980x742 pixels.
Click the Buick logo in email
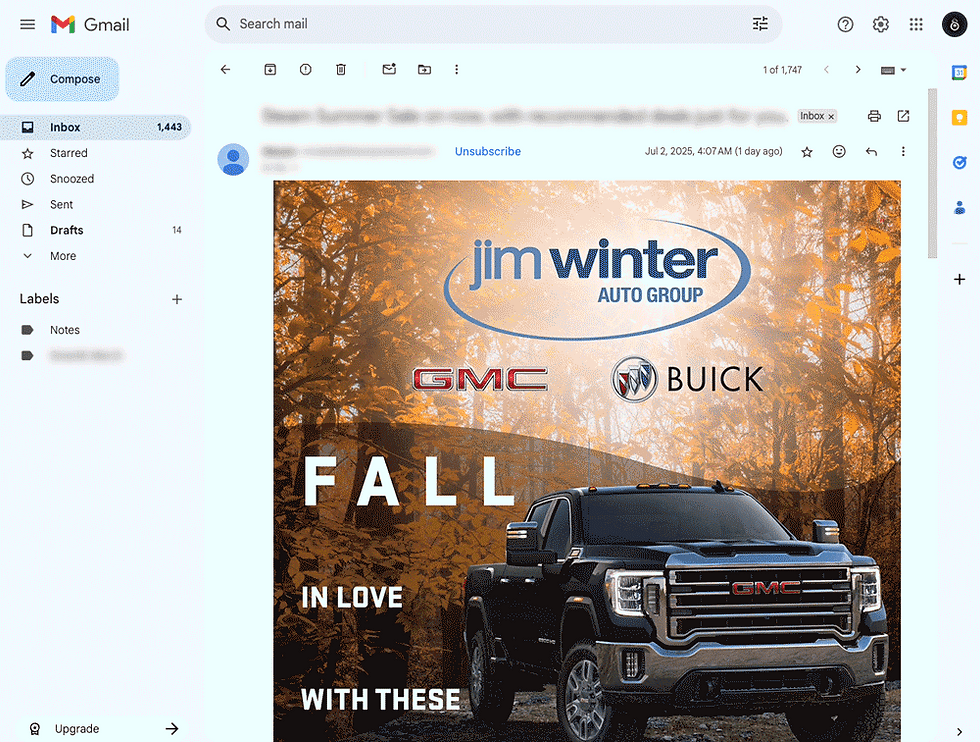click(x=687, y=379)
